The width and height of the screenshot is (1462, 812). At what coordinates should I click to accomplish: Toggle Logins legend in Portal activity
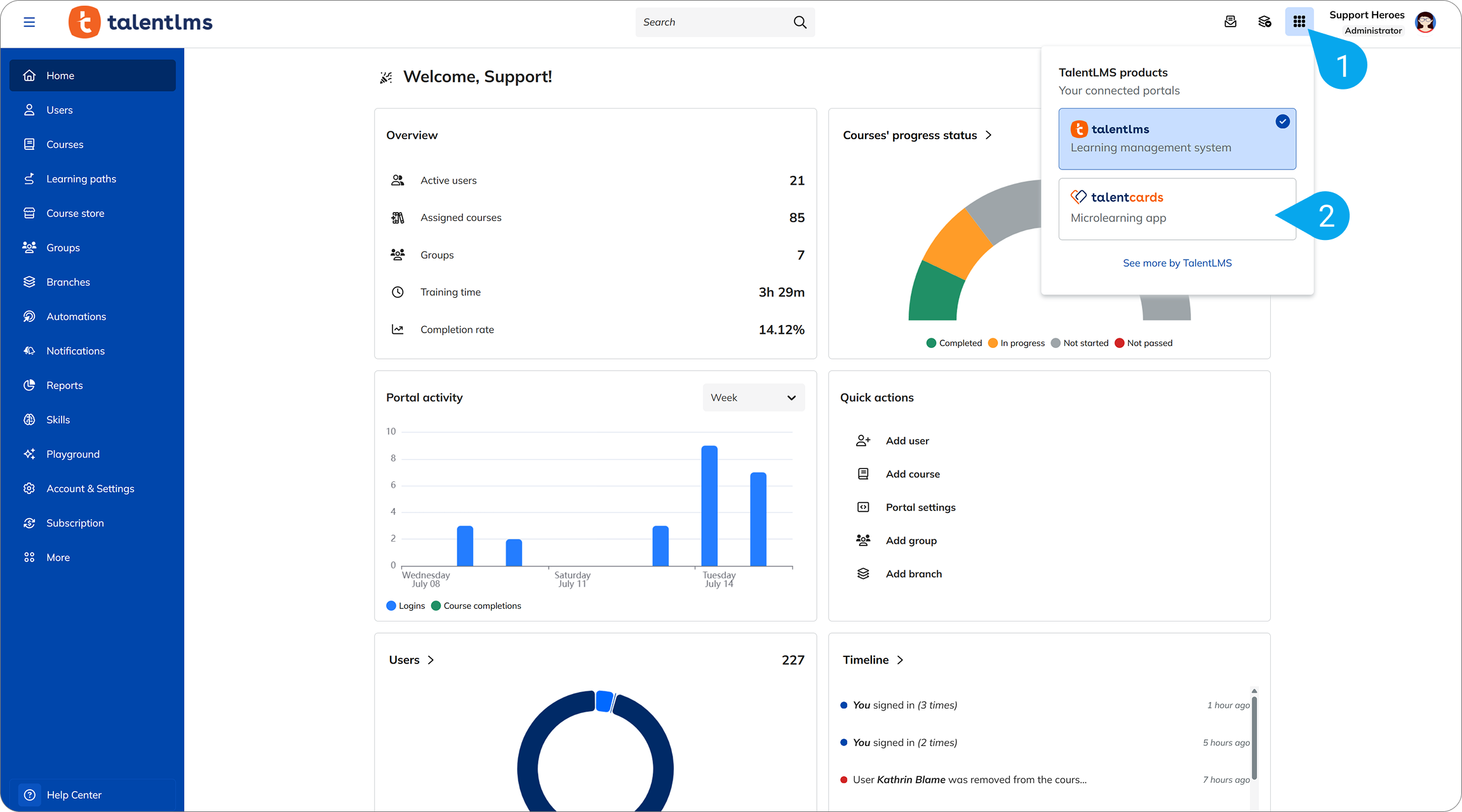(405, 606)
